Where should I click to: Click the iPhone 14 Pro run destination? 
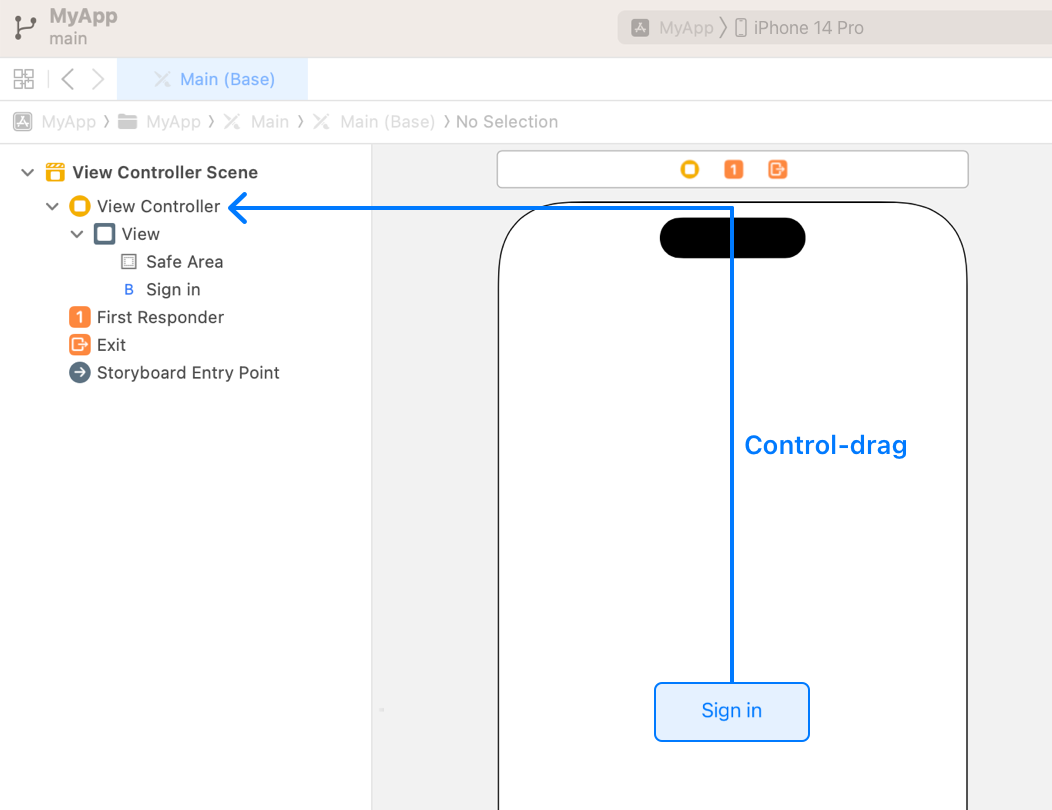[x=811, y=27]
